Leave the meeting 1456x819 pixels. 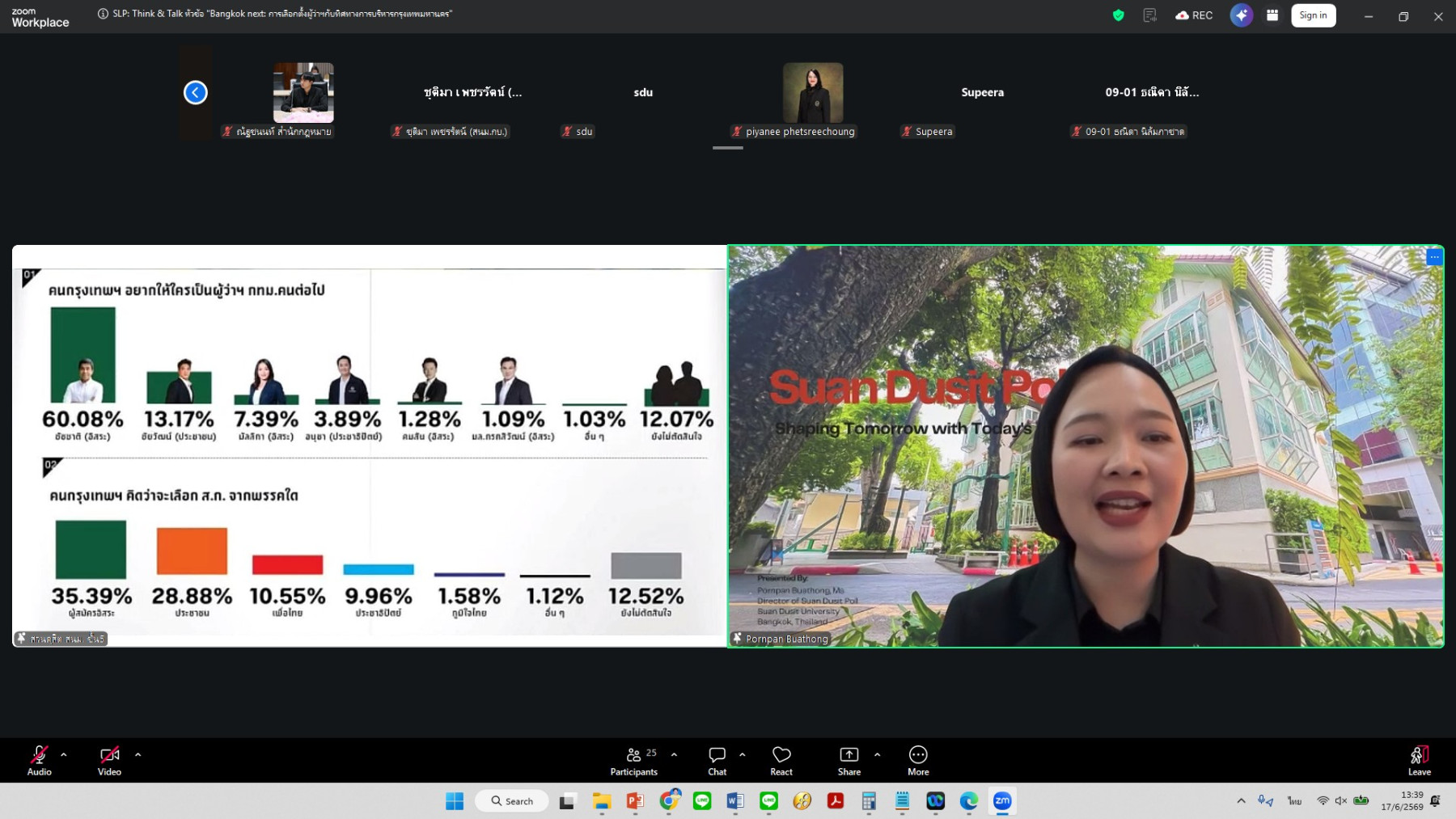click(x=1419, y=761)
